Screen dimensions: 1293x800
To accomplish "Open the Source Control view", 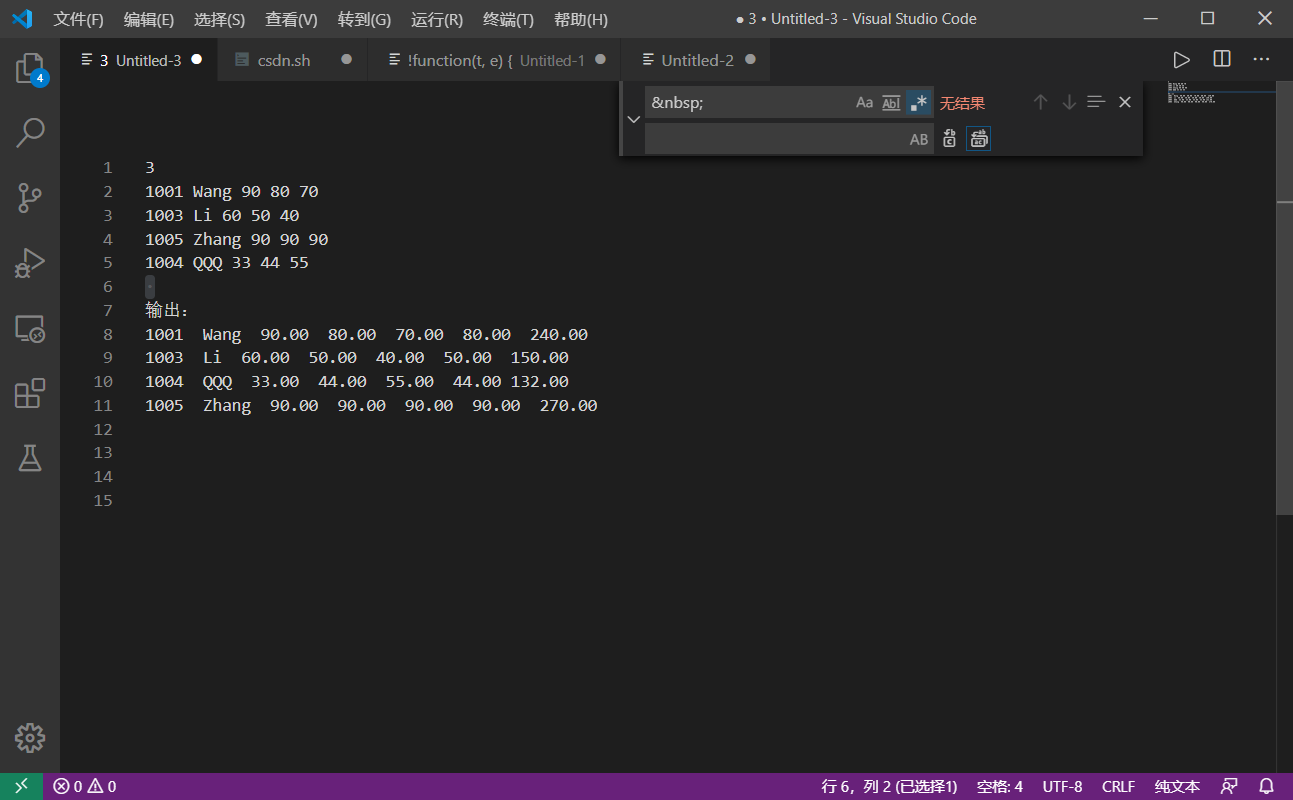I will (x=30, y=197).
